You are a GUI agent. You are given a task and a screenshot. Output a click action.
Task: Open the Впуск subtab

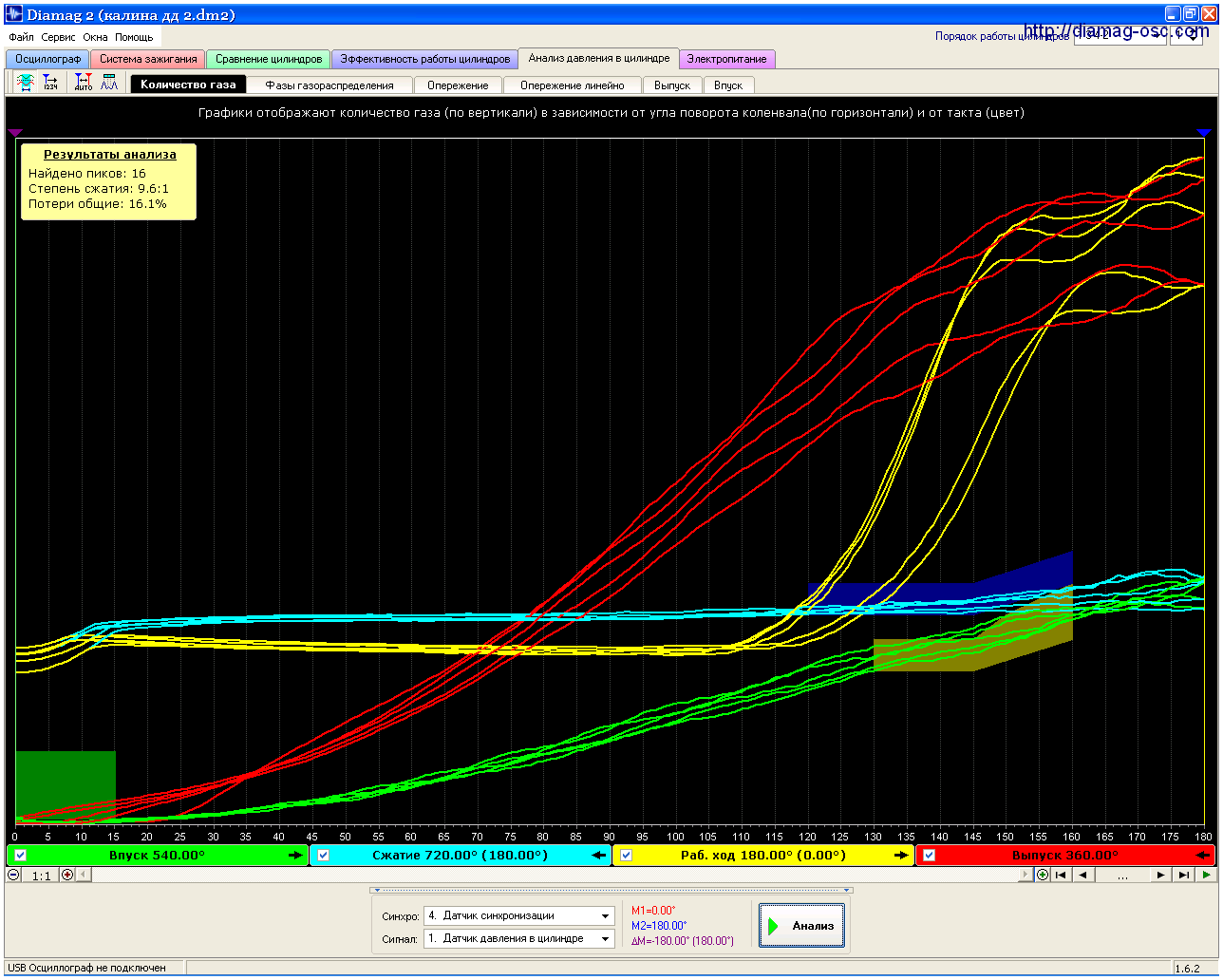728,85
